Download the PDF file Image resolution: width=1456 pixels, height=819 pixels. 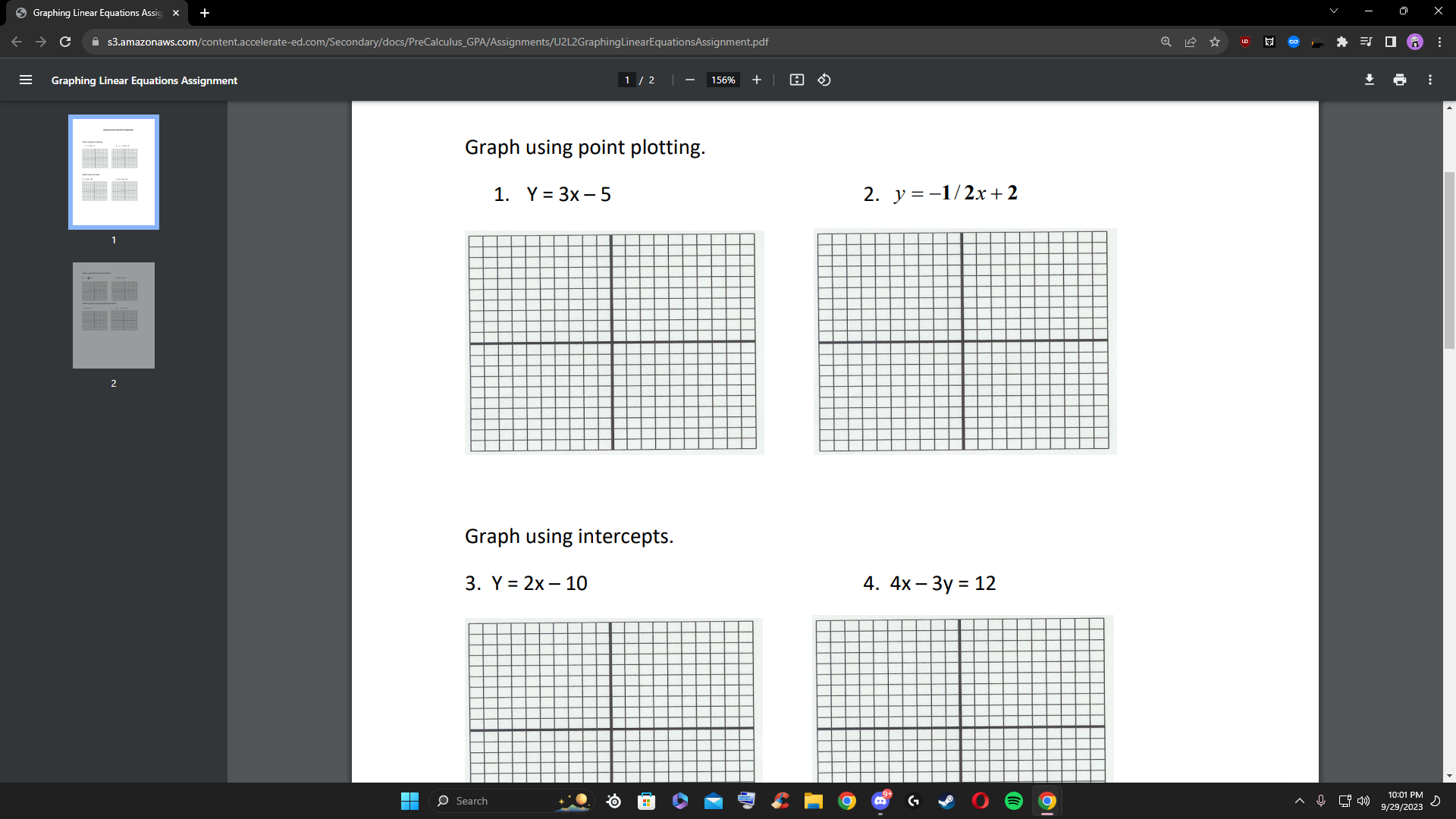tap(1370, 80)
